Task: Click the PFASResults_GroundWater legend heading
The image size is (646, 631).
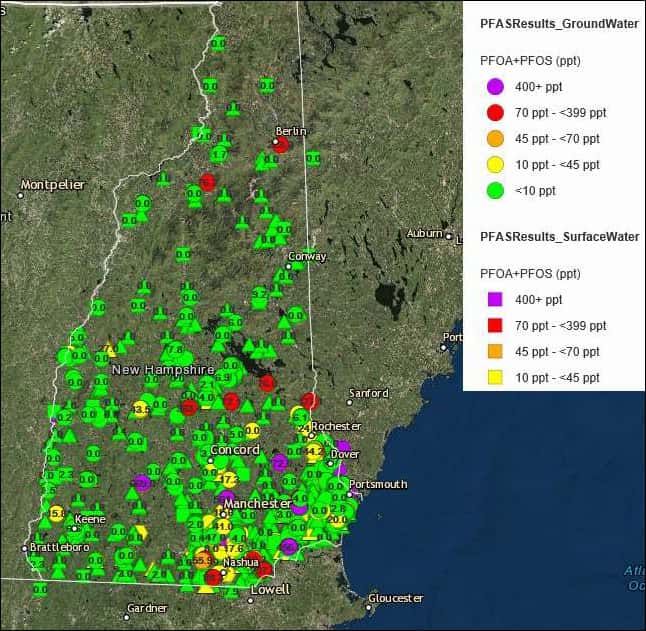Action: pos(559,24)
